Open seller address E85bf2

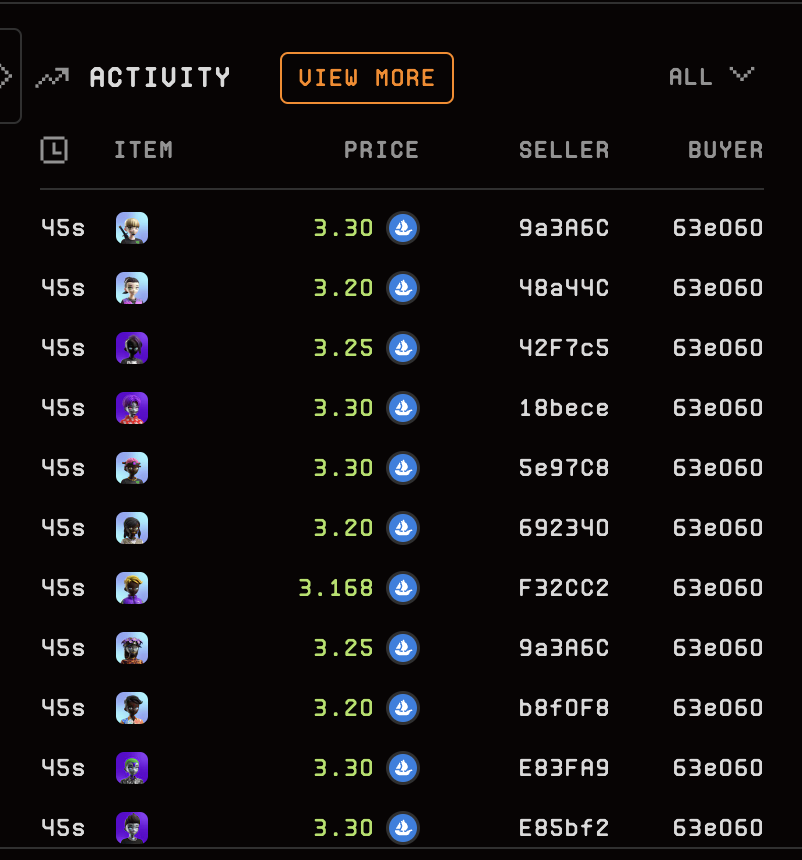click(x=564, y=828)
